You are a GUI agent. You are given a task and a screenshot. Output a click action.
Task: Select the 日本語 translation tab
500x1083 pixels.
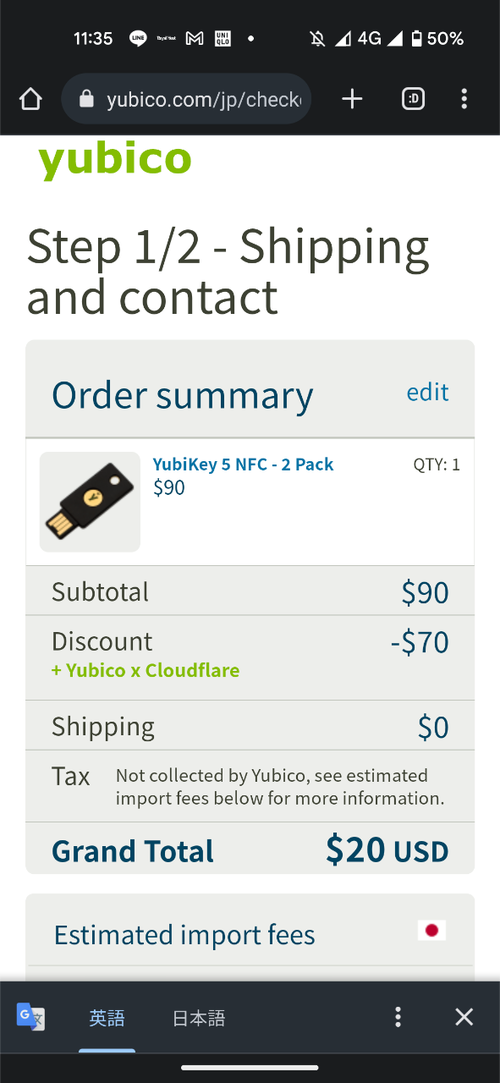point(199,1018)
